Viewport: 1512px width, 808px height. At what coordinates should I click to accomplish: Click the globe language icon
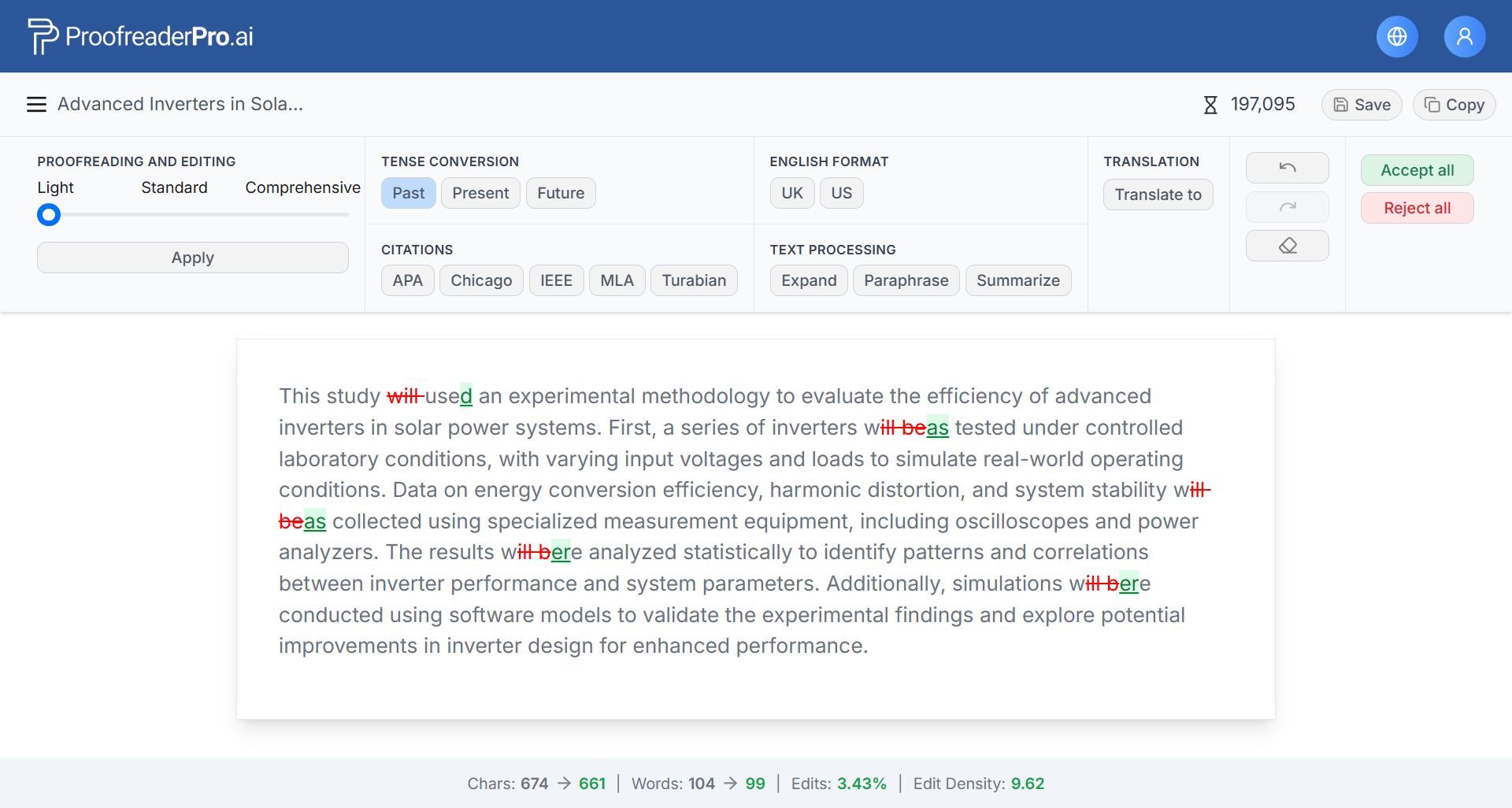pyautogui.click(x=1396, y=36)
